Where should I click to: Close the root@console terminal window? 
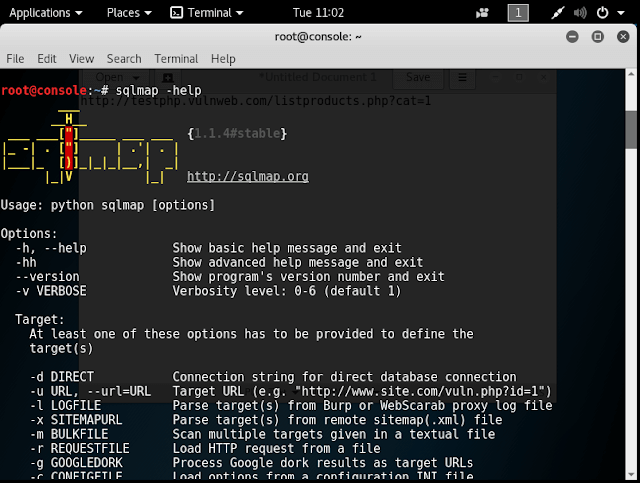point(623,37)
